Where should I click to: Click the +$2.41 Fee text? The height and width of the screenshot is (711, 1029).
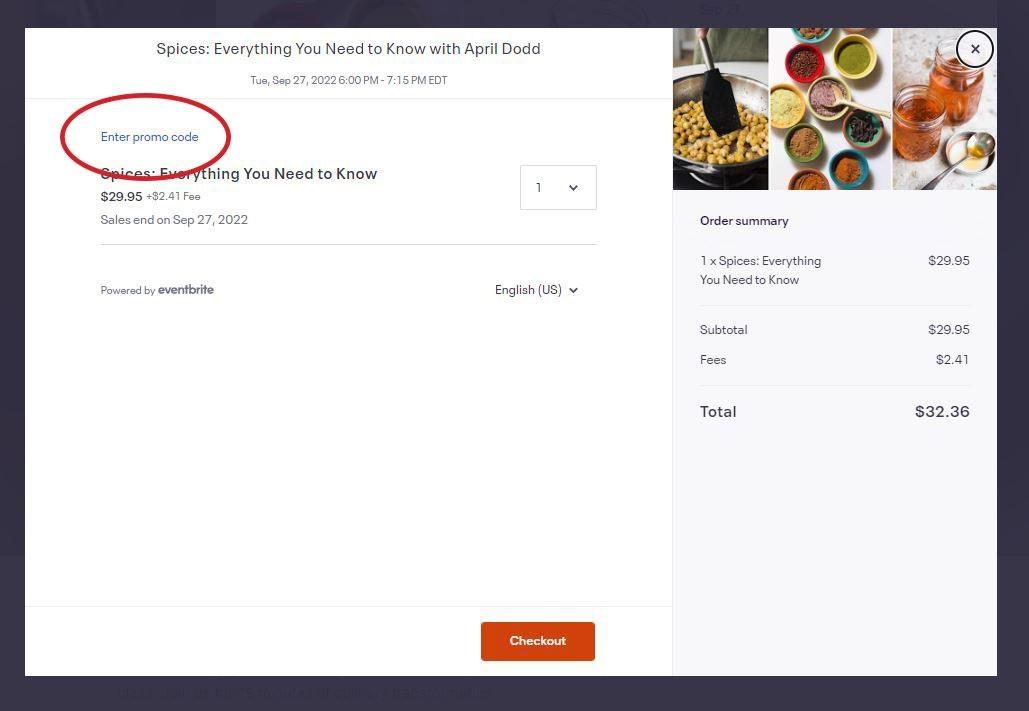173,196
